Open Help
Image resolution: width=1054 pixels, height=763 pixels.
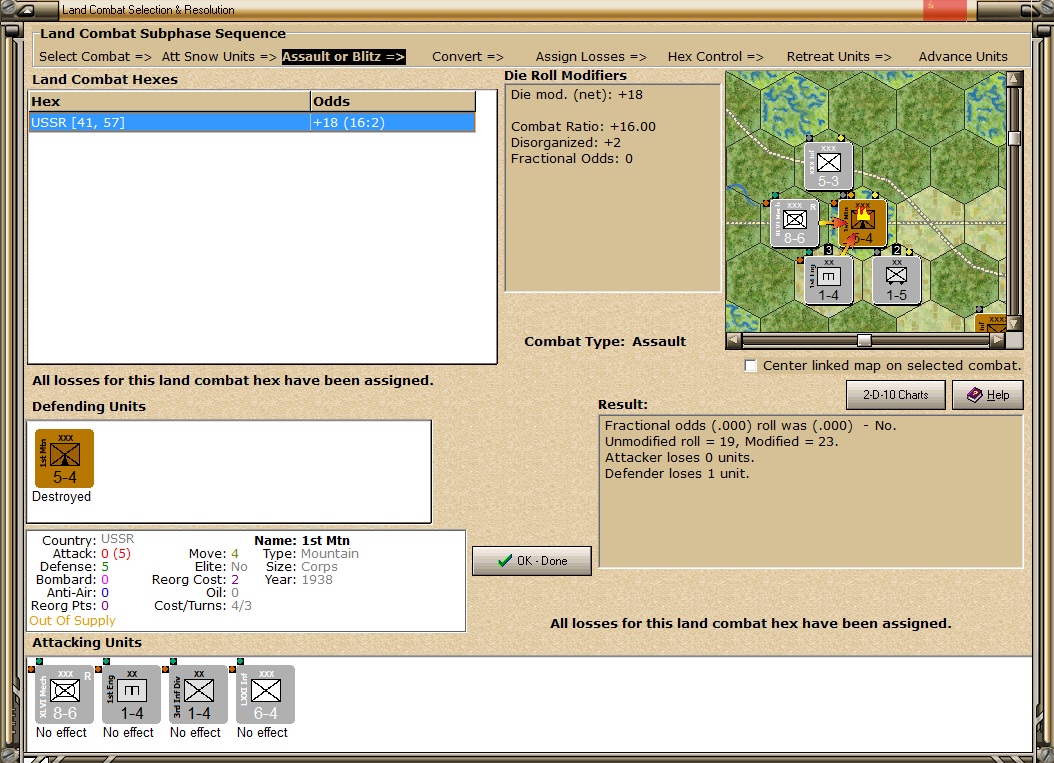point(987,395)
